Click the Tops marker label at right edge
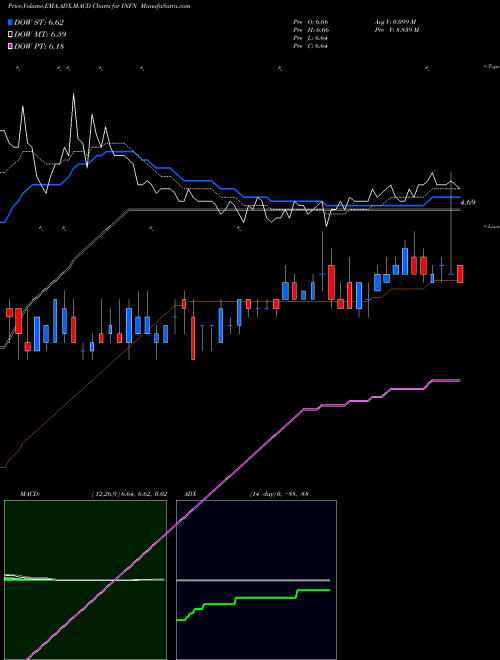500x660 pixels. 492,67
